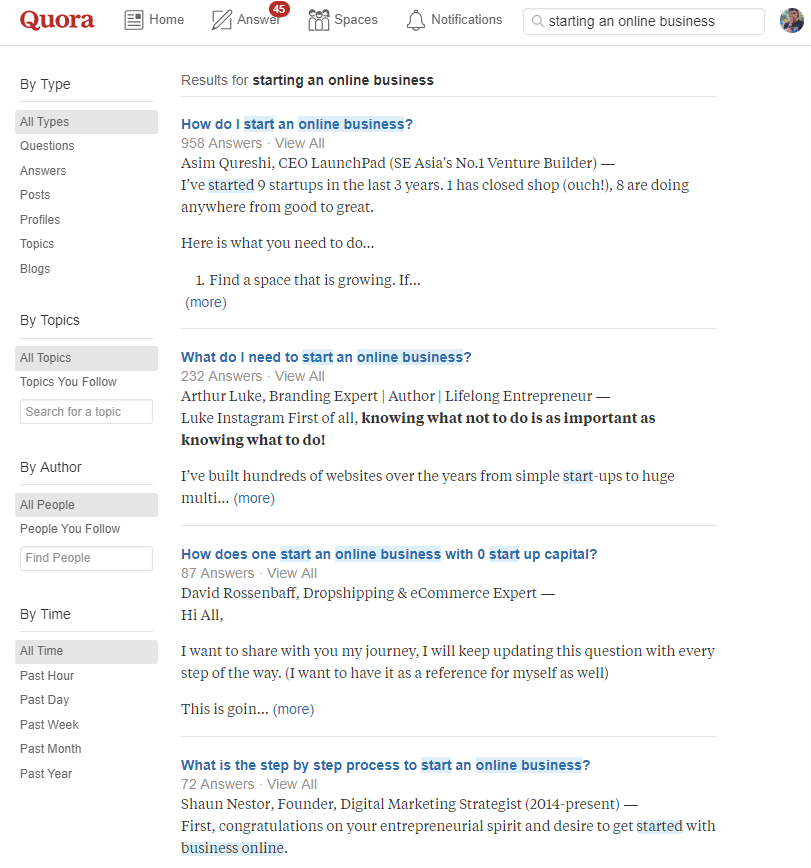This screenshot has height=868, width=811.
Task: Click the search box with 'starting an online business'
Action: [x=644, y=21]
